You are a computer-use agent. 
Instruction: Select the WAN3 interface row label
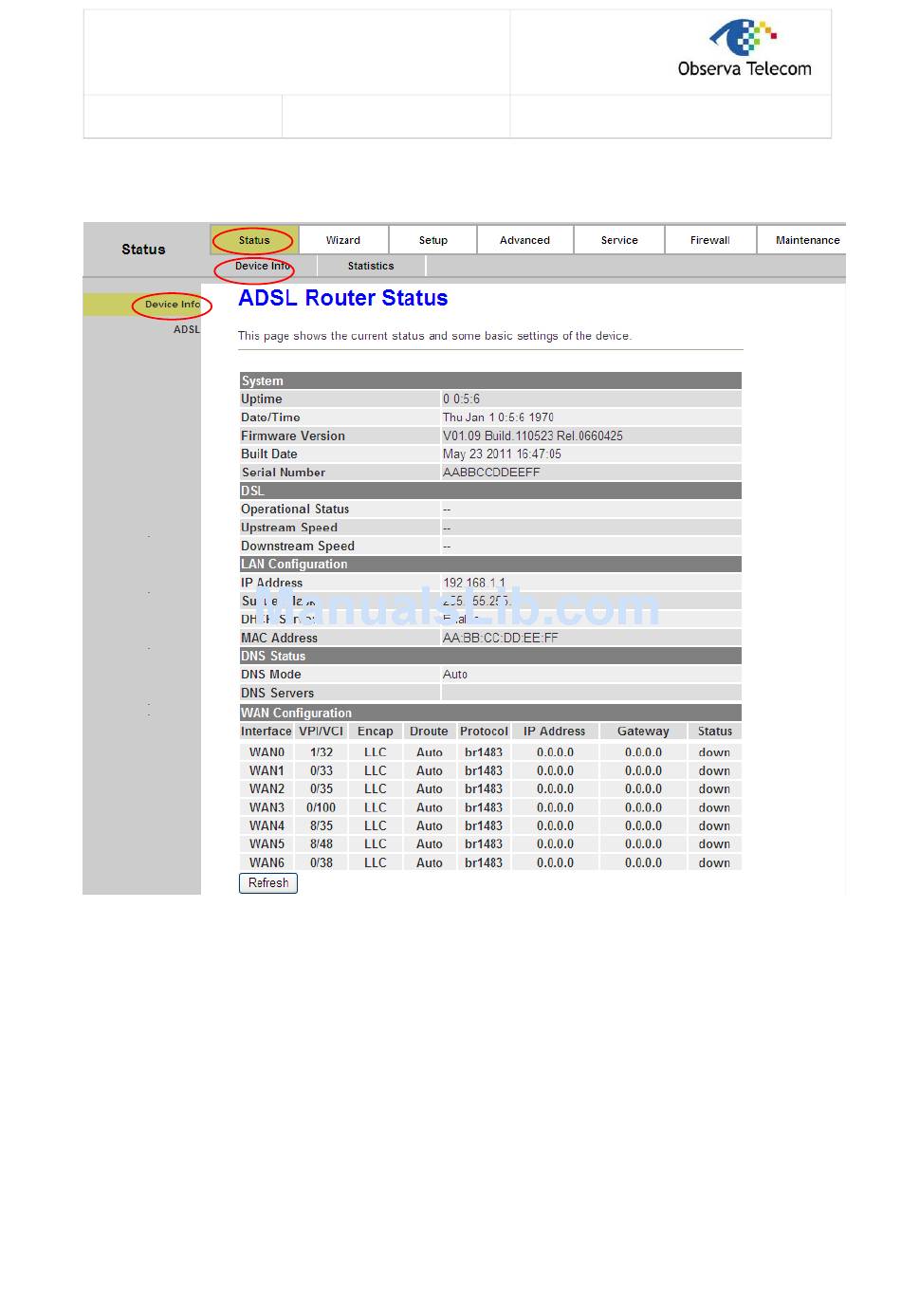coord(267,808)
